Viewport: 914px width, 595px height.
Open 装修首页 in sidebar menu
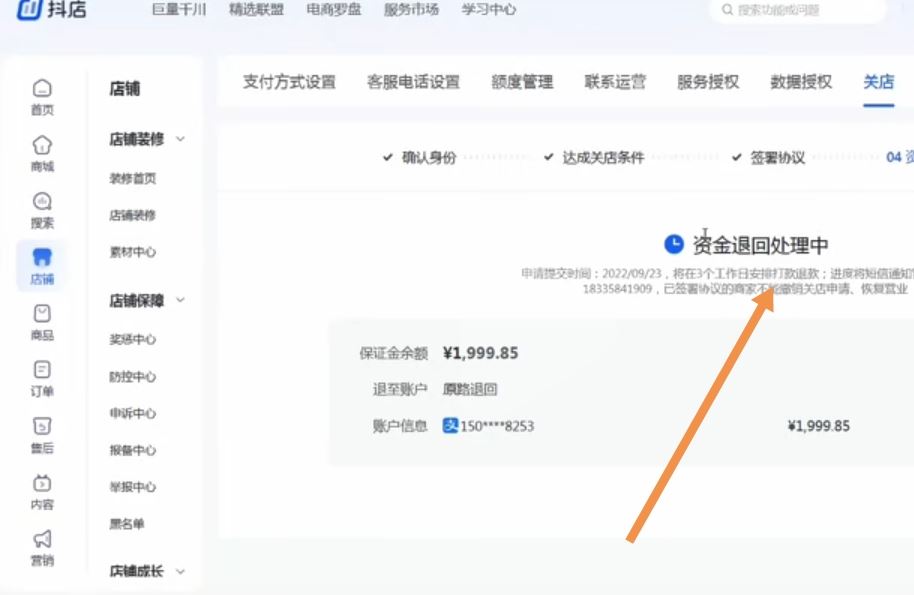(132, 178)
